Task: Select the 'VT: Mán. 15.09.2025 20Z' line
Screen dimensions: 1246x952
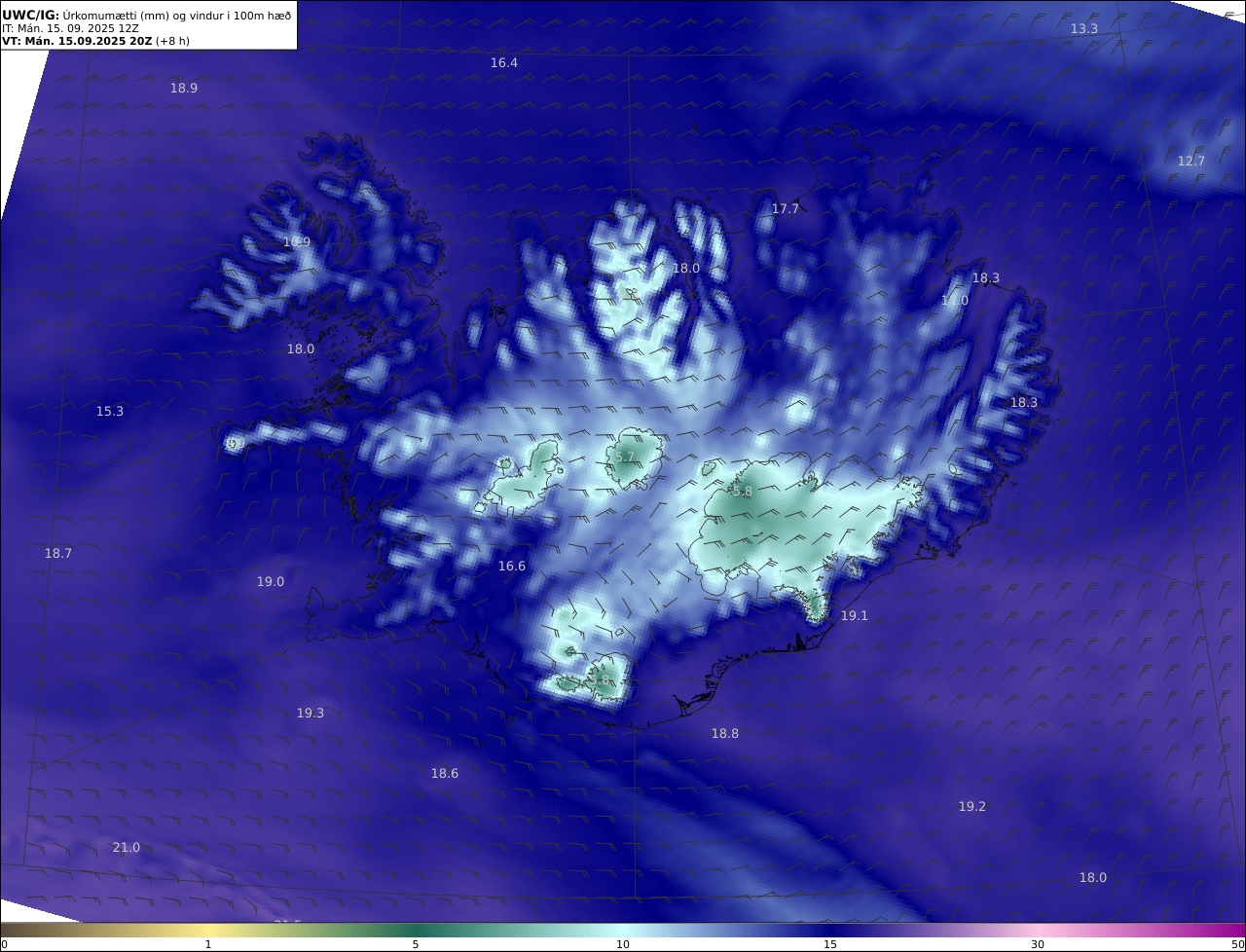Action: click(x=77, y=41)
